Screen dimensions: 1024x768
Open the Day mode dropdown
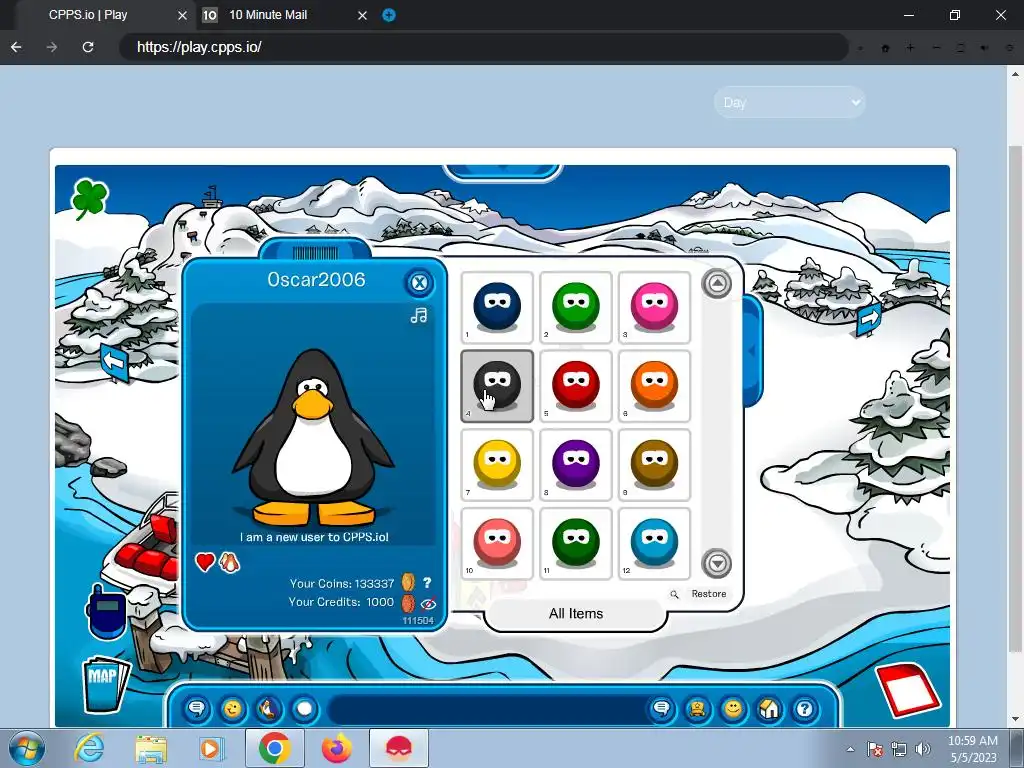[x=790, y=103]
